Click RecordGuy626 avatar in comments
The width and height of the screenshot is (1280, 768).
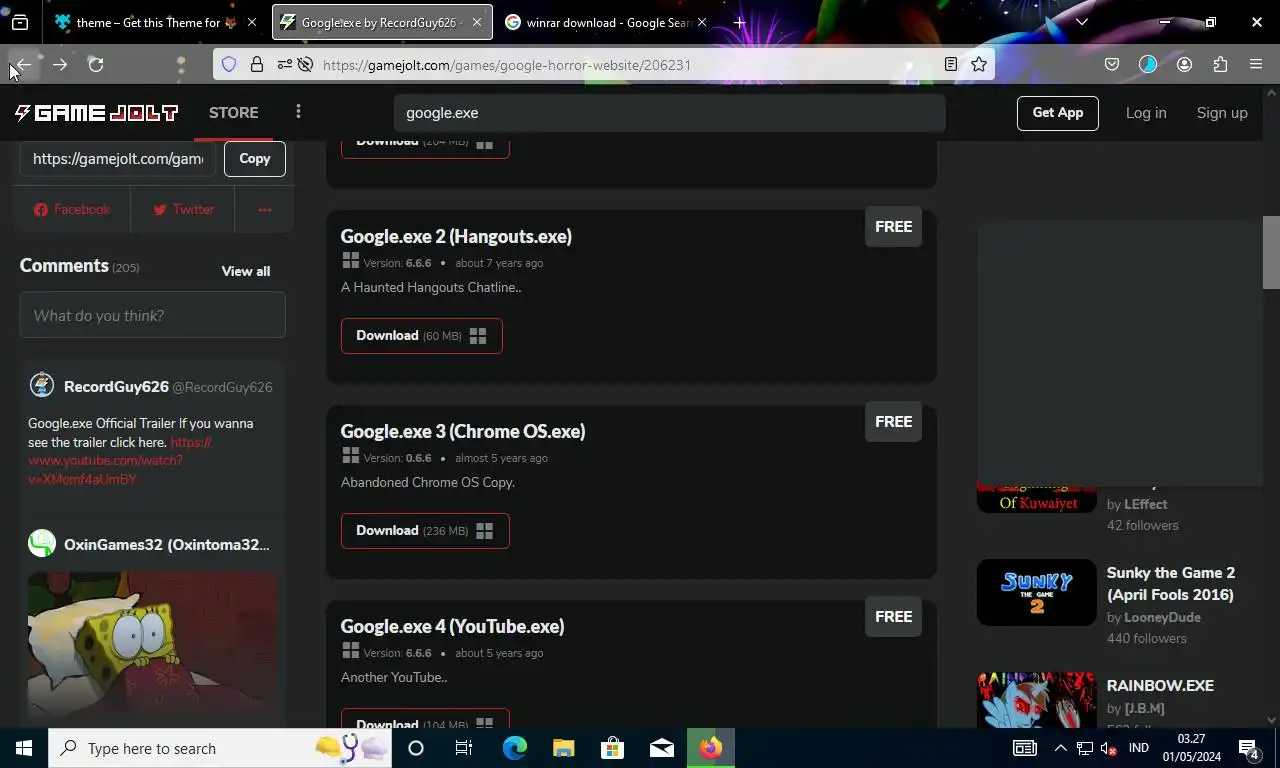(42, 386)
